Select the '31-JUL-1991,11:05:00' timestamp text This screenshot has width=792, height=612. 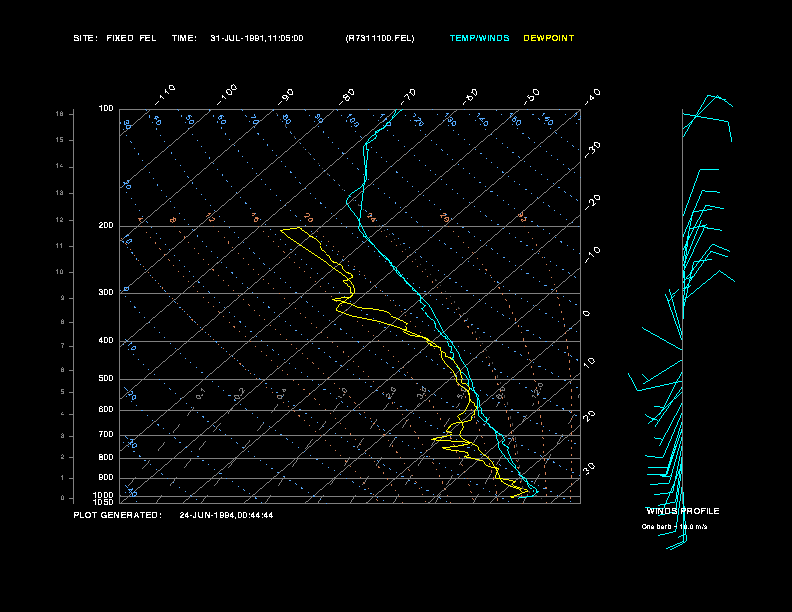pos(257,38)
